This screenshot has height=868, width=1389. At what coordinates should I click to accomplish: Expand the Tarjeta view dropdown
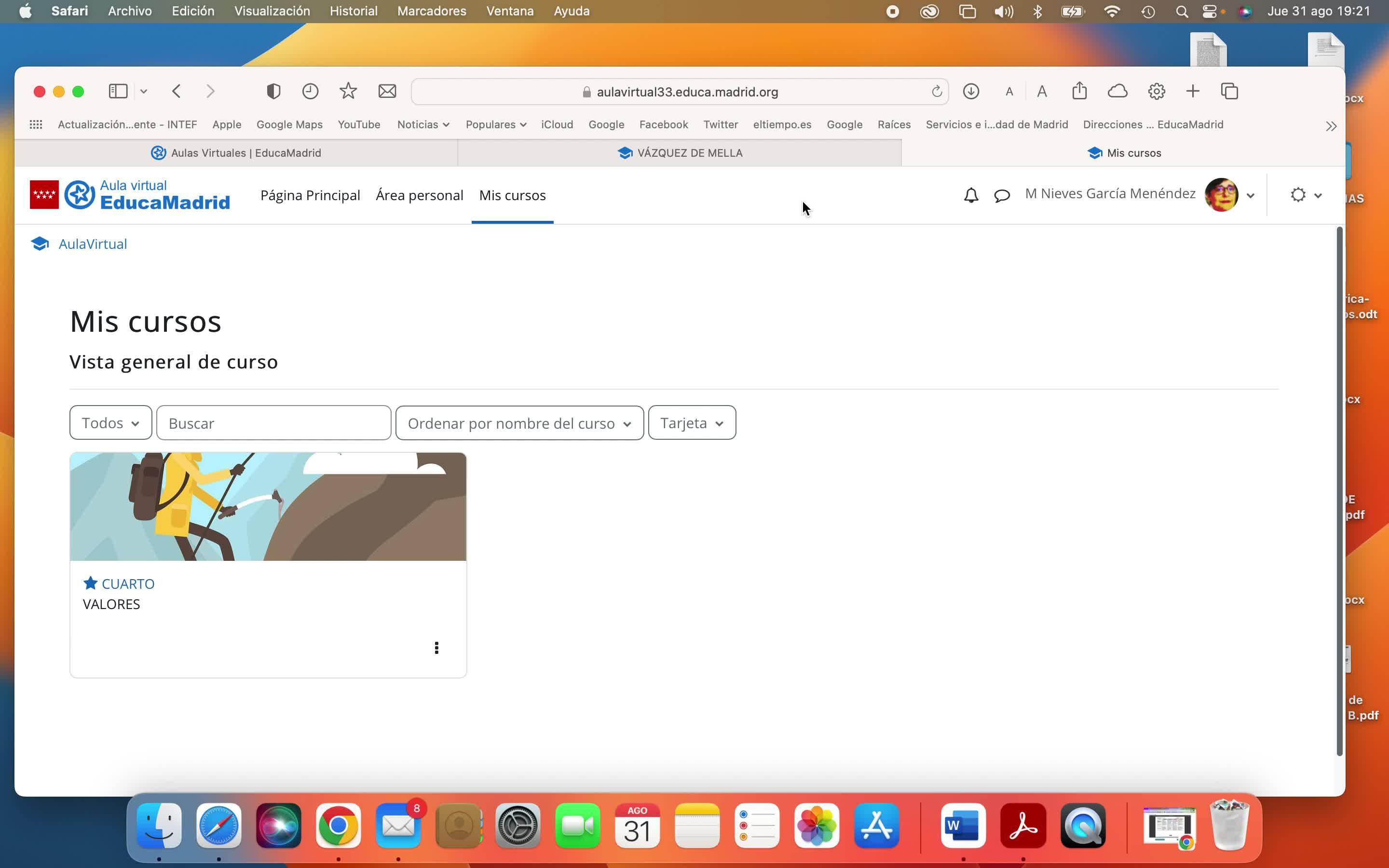pyautogui.click(x=692, y=423)
